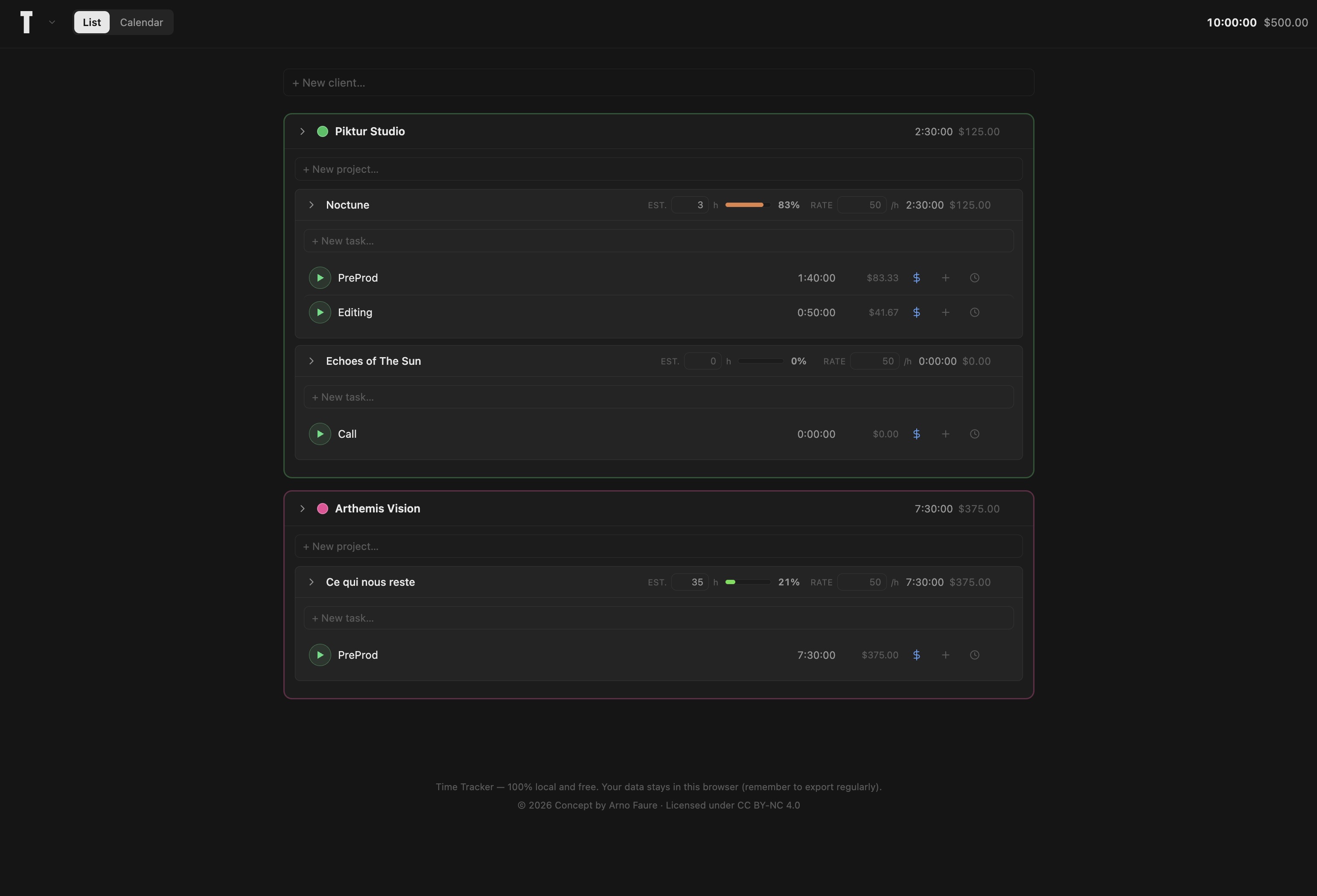This screenshot has width=1317, height=896.
Task: Start timer for PreProd in Ce qui nous reste
Action: 320,655
